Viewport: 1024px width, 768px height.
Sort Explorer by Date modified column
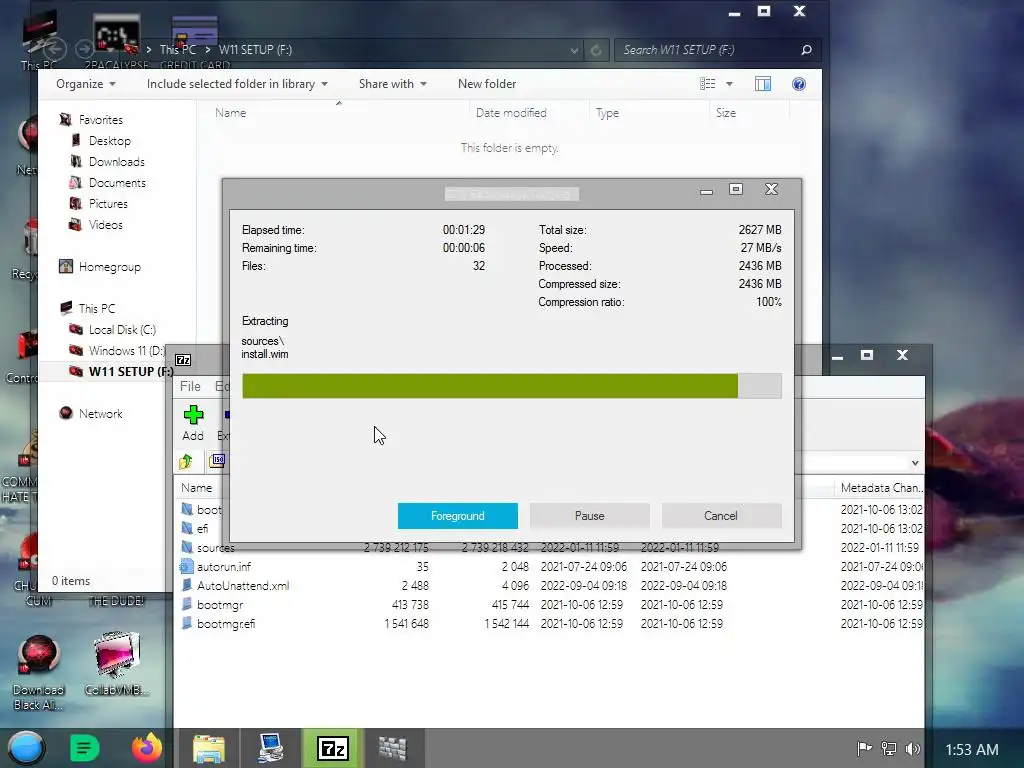511,112
